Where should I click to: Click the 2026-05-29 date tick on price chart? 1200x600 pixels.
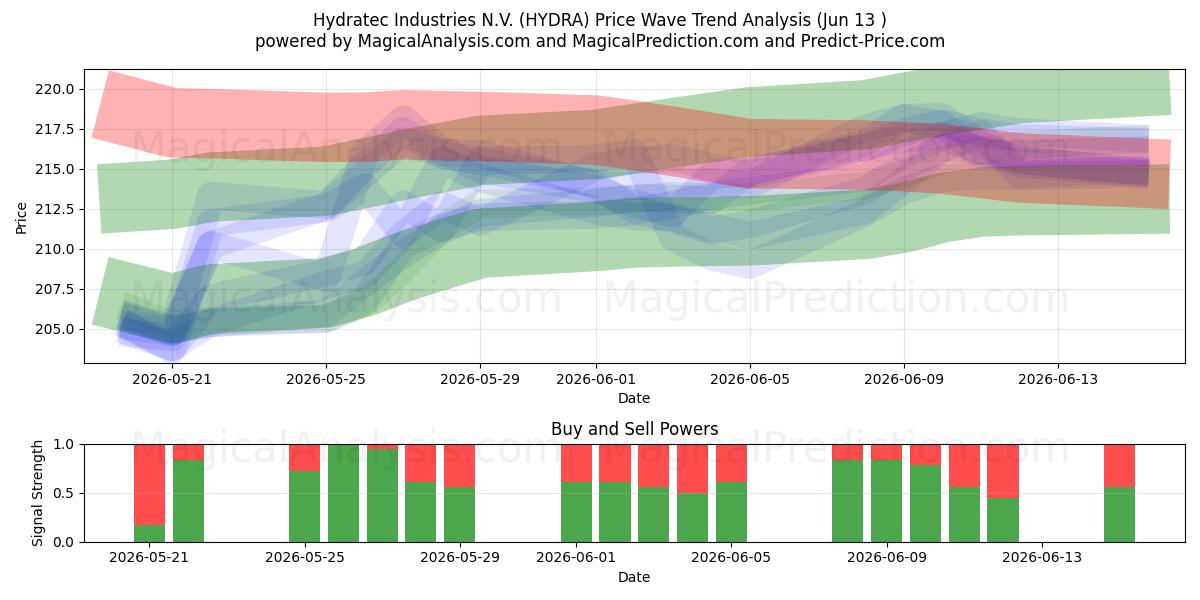coord(480,379)
